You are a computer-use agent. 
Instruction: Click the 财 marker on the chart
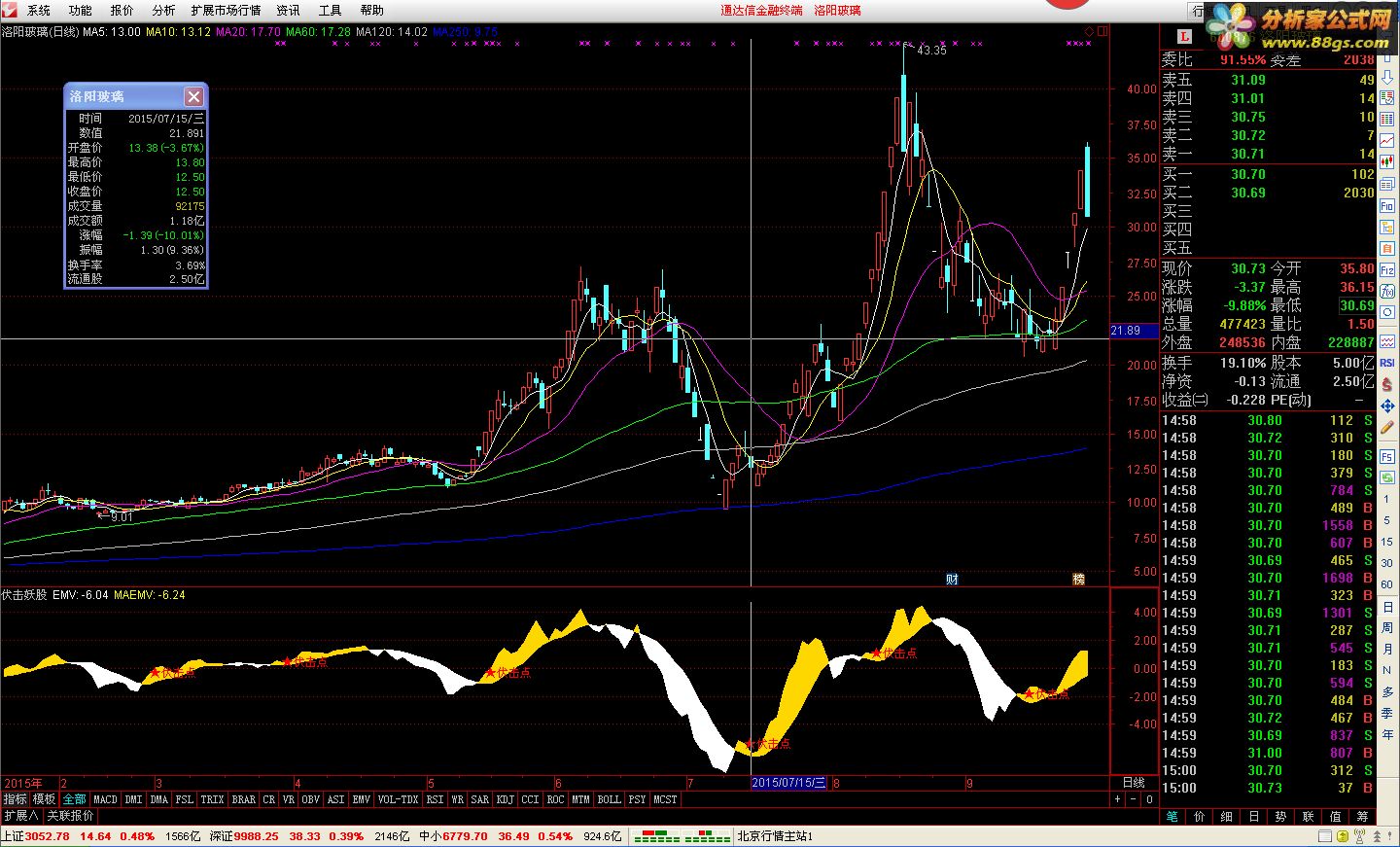point(952,579)
